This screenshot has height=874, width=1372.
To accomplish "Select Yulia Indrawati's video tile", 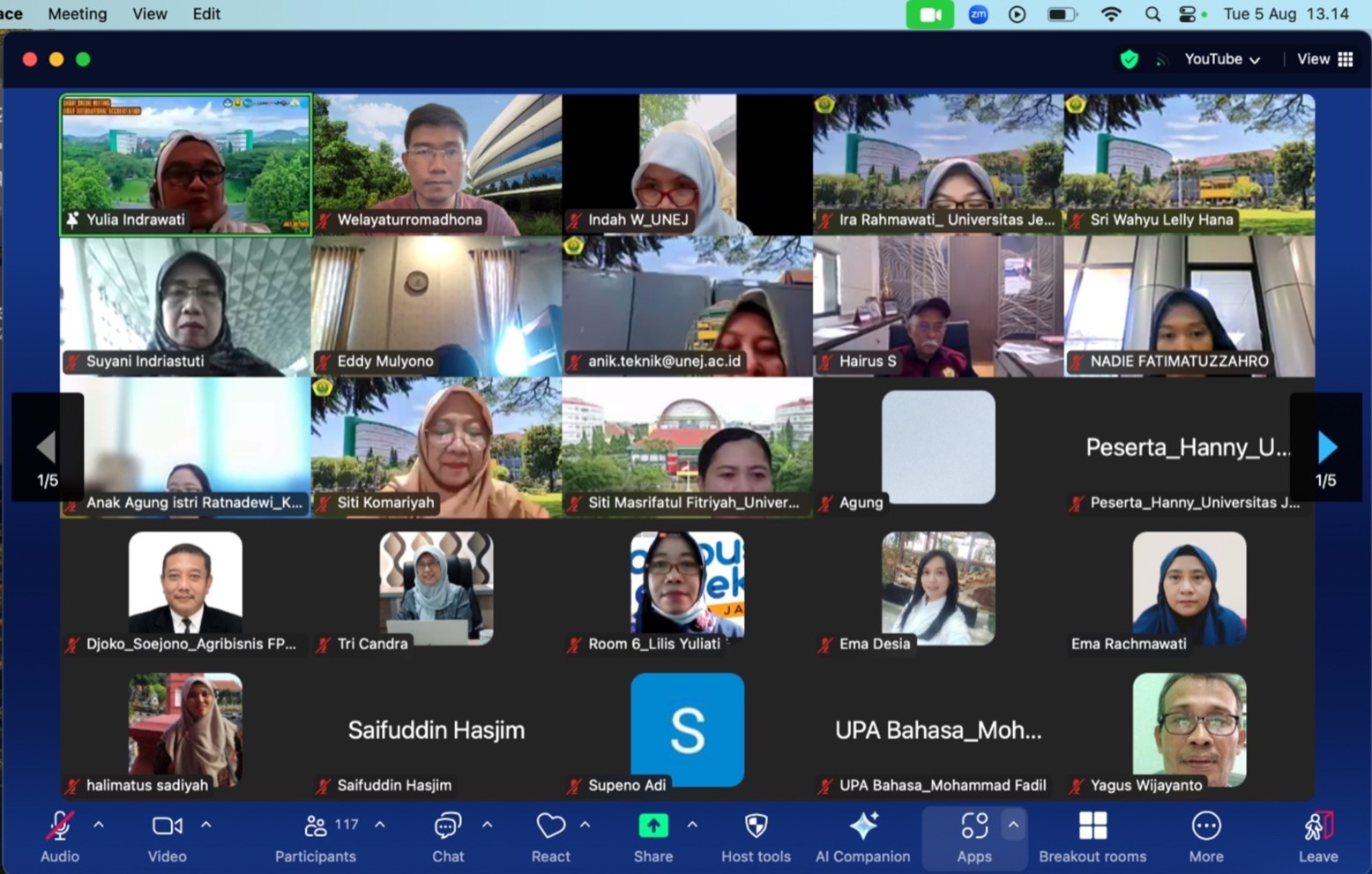I will 186,165.
